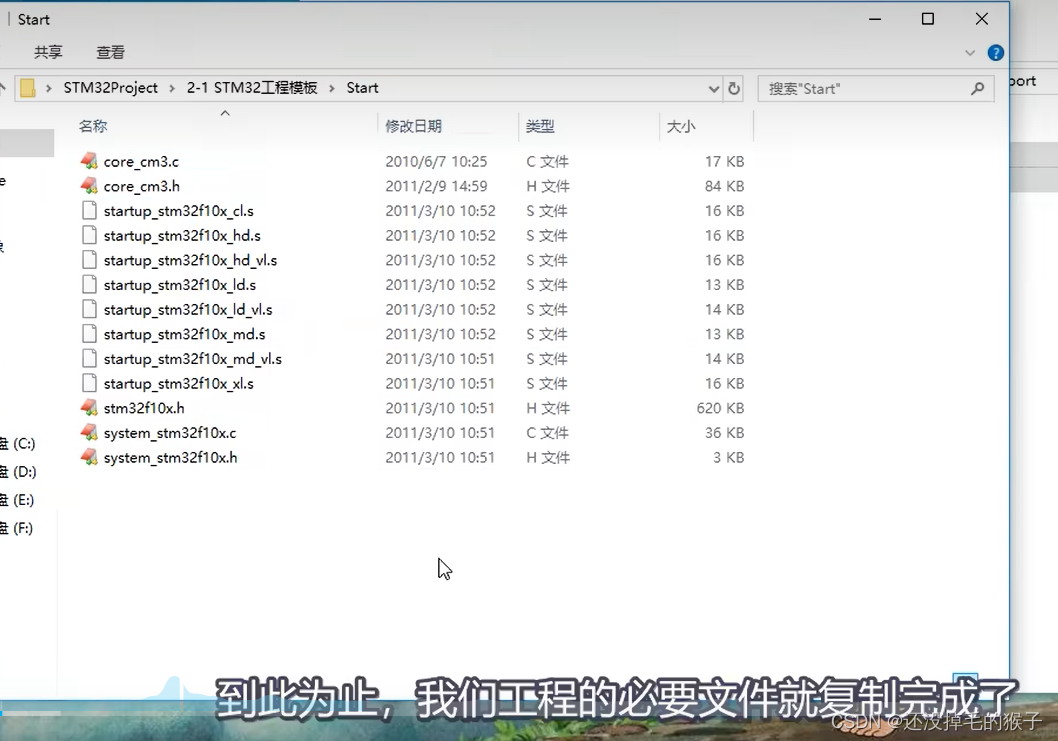Refresh the folder view
The image size is (1058, 741).
tap(733, 88)
